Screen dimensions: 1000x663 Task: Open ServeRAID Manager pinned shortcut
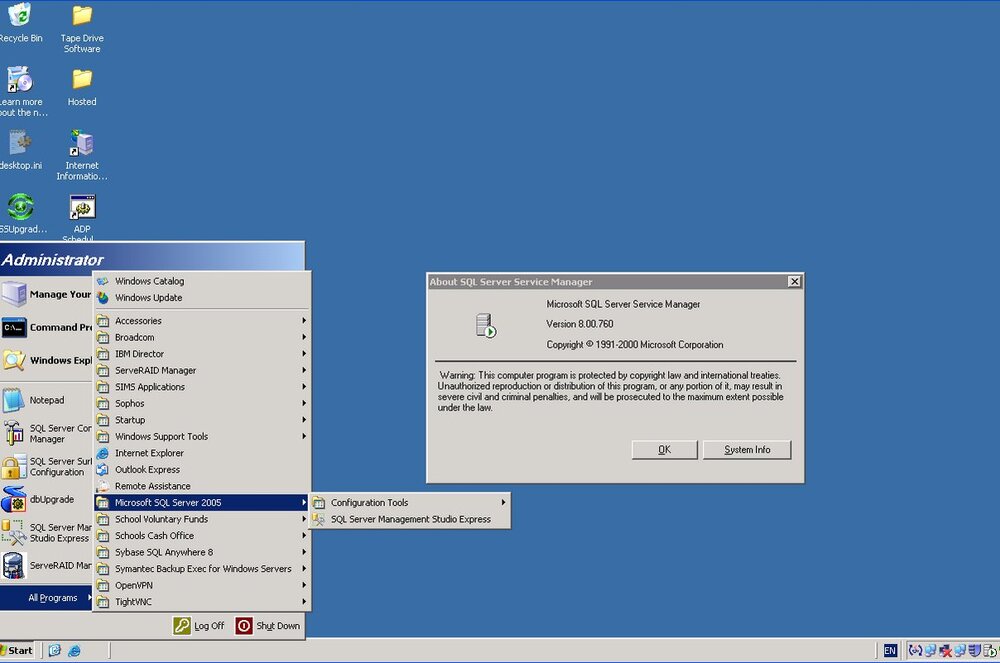[x=46, y=565]
